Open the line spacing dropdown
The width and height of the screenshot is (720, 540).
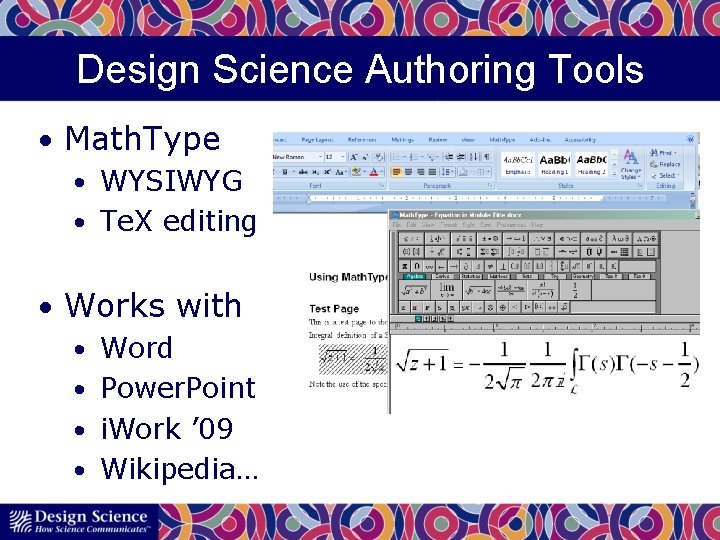[447, 172]
